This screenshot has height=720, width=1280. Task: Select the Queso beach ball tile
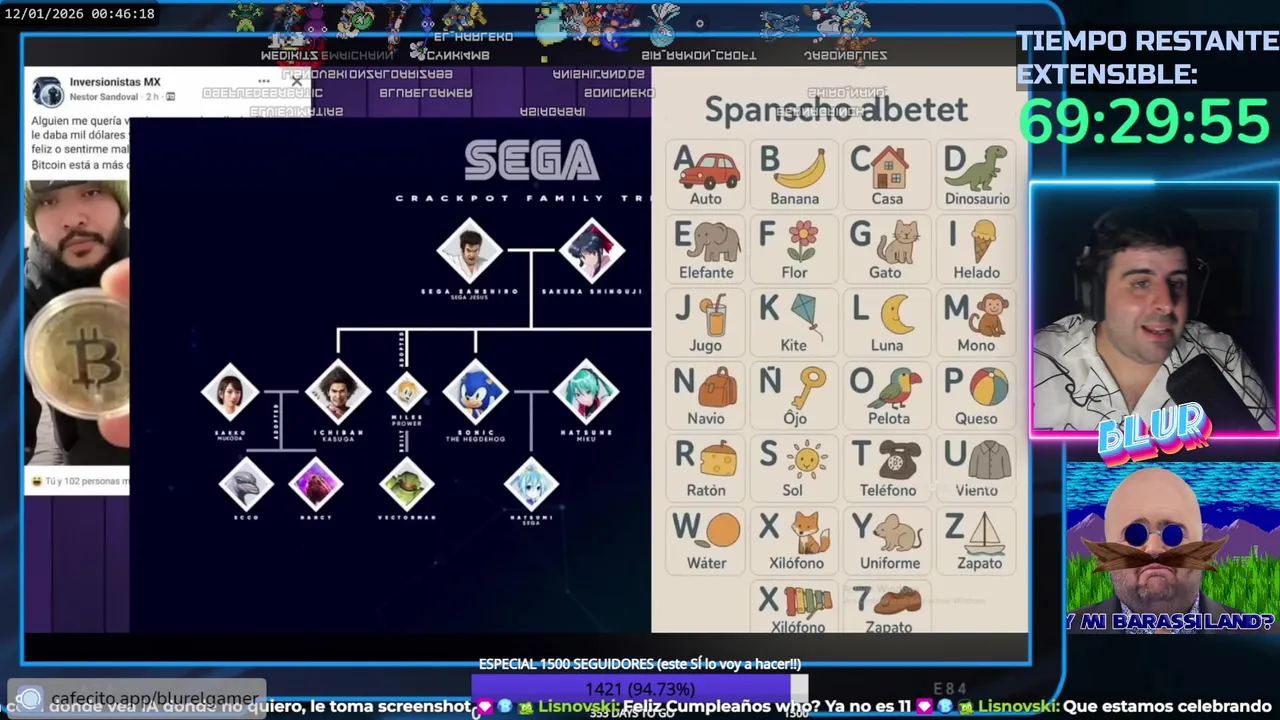tap(977, 395)
